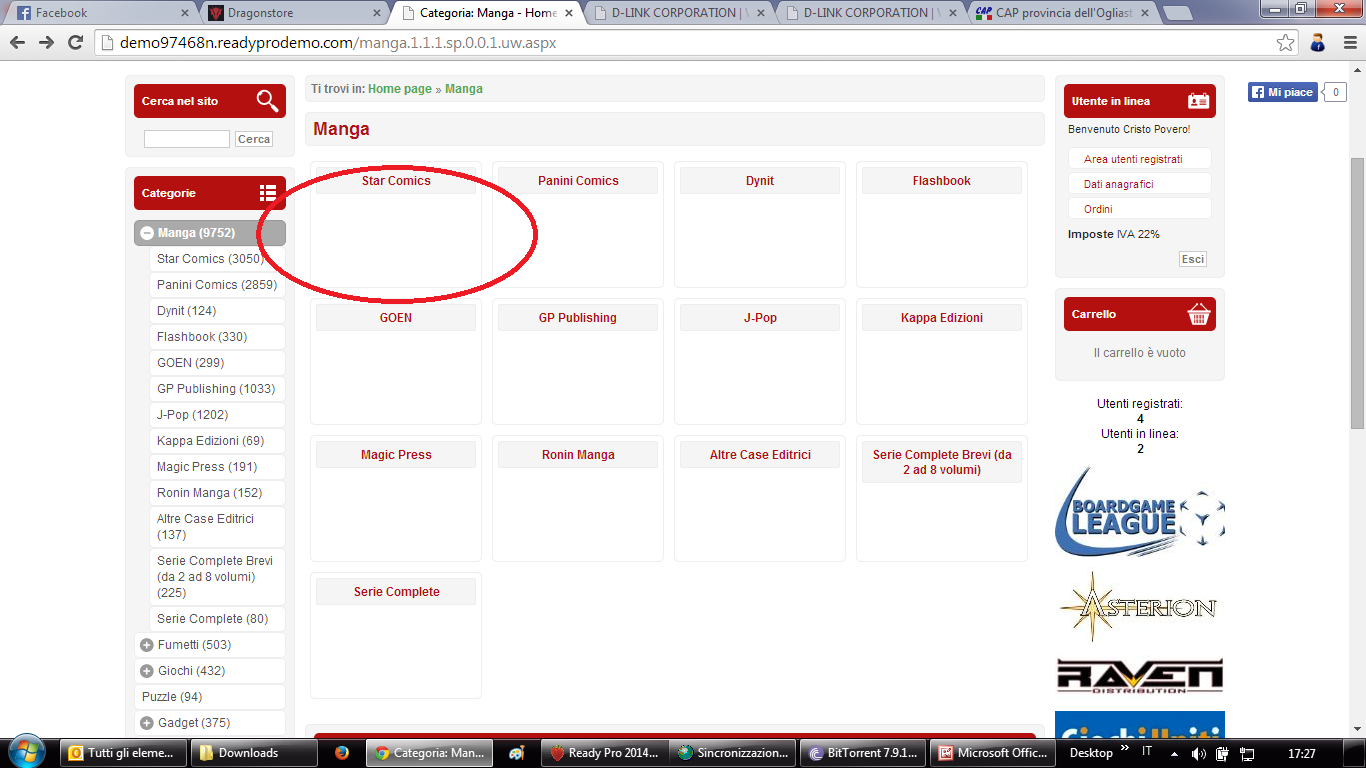Close the Dragonstore tab

pos(377,13)
